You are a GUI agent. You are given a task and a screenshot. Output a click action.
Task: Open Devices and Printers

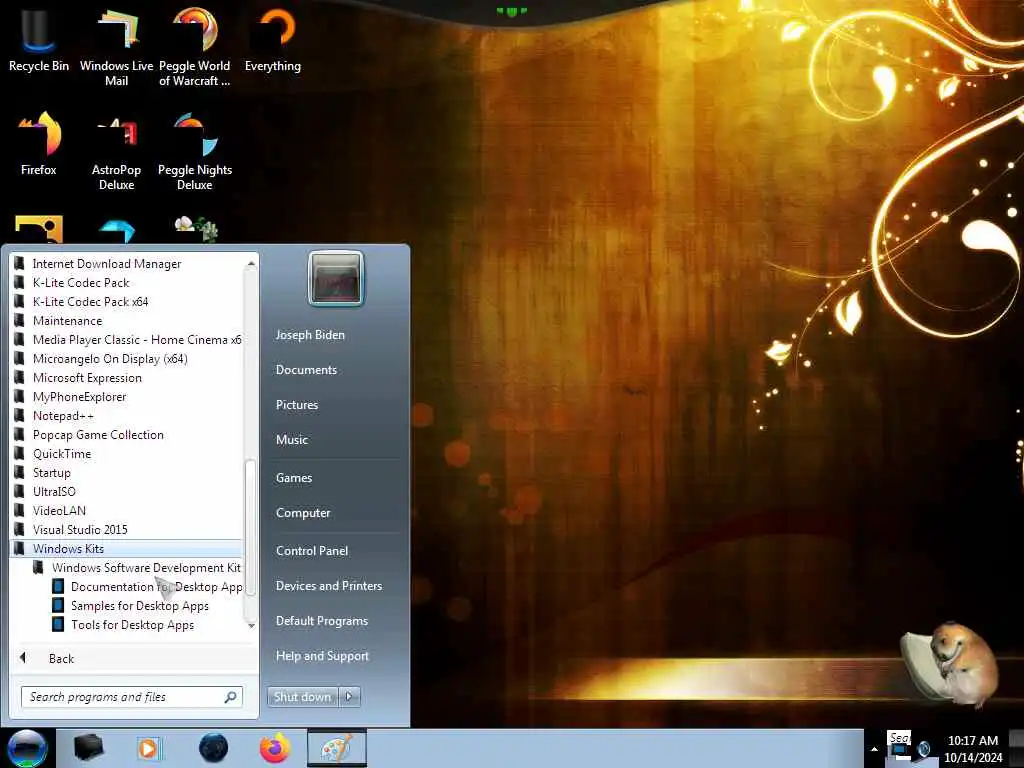(329, 586)
